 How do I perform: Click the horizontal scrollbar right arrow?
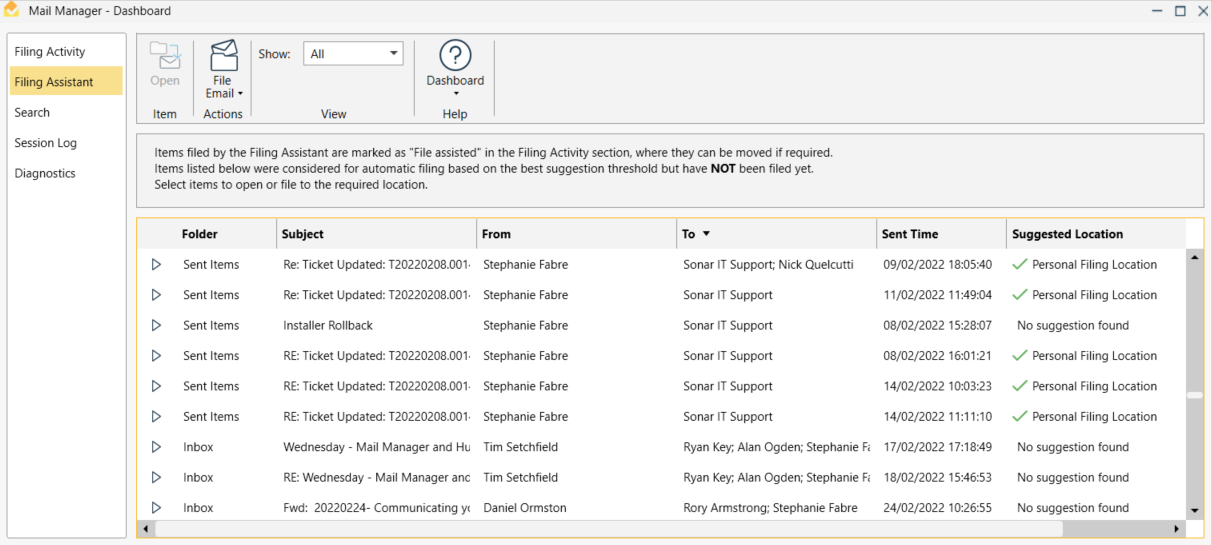[x=1176, y=528]
